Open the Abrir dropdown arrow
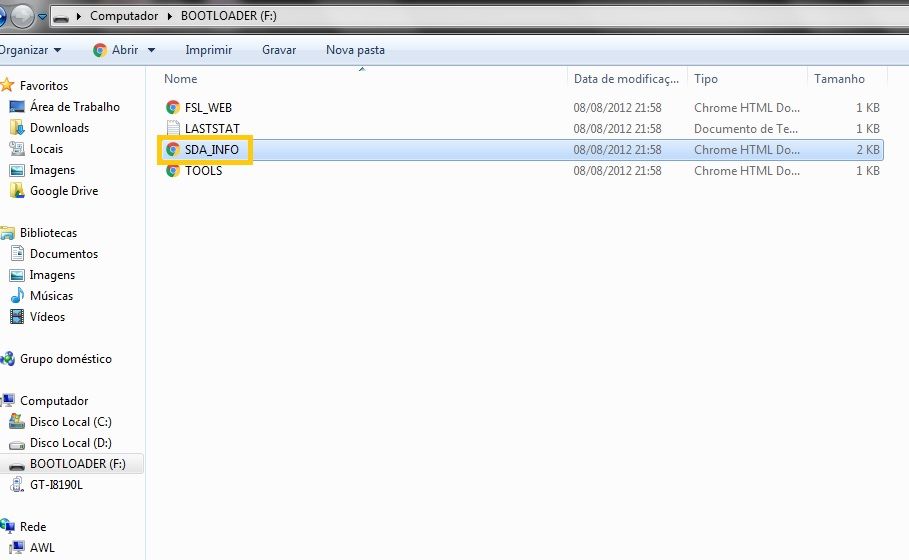 pyautogui.click(x=151, y=50)
